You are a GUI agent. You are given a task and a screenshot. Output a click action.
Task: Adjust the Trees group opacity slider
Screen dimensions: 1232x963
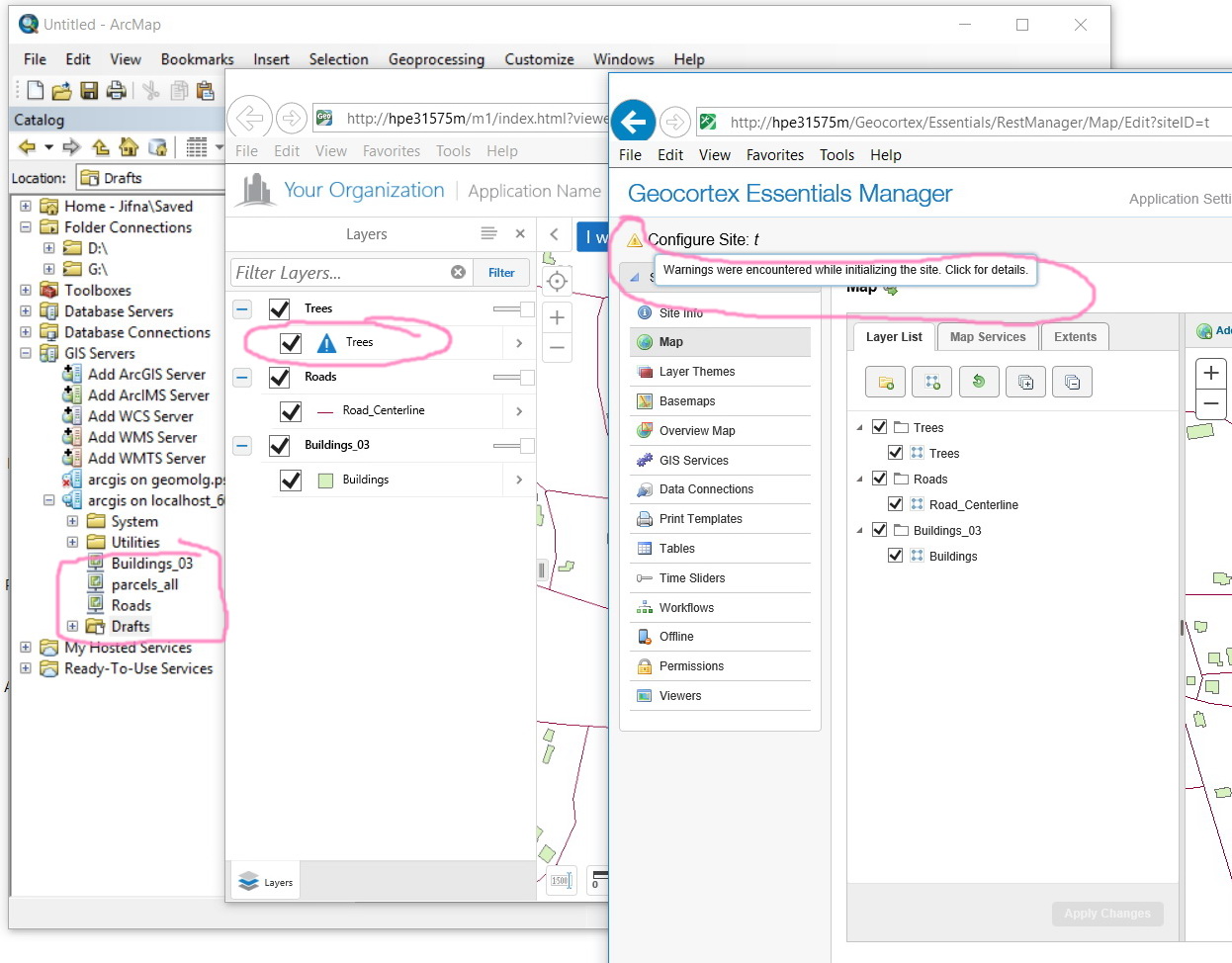(514, 309)
